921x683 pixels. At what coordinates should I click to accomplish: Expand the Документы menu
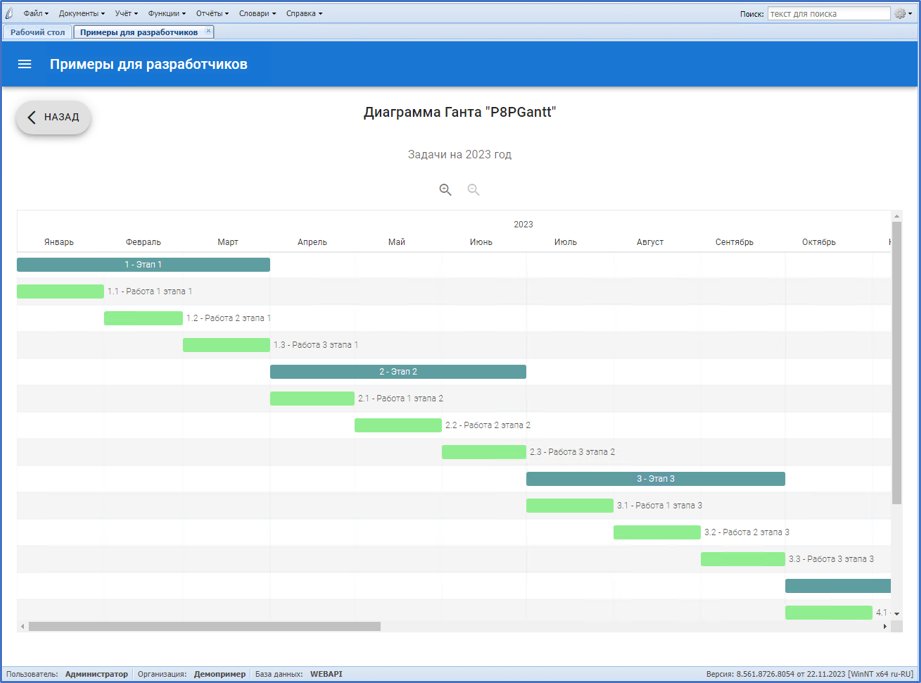point(81,14)
